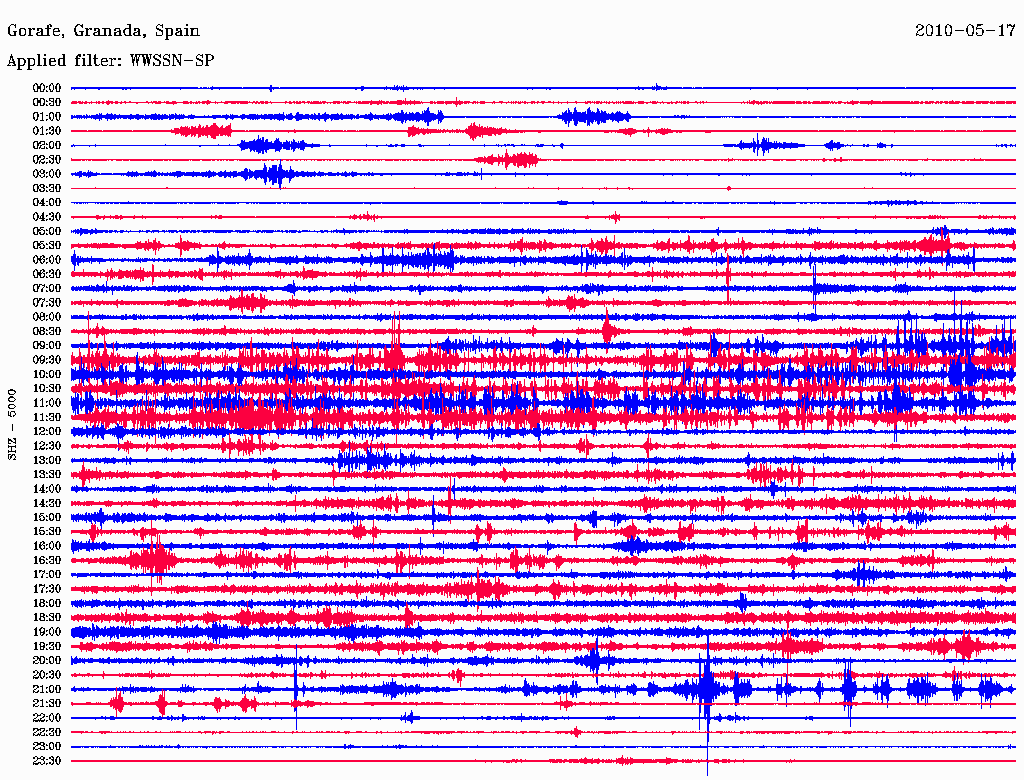Screen dimensions: 1024x780
Task: Select the 17:00 time label
Action: (x=46, y=575)
